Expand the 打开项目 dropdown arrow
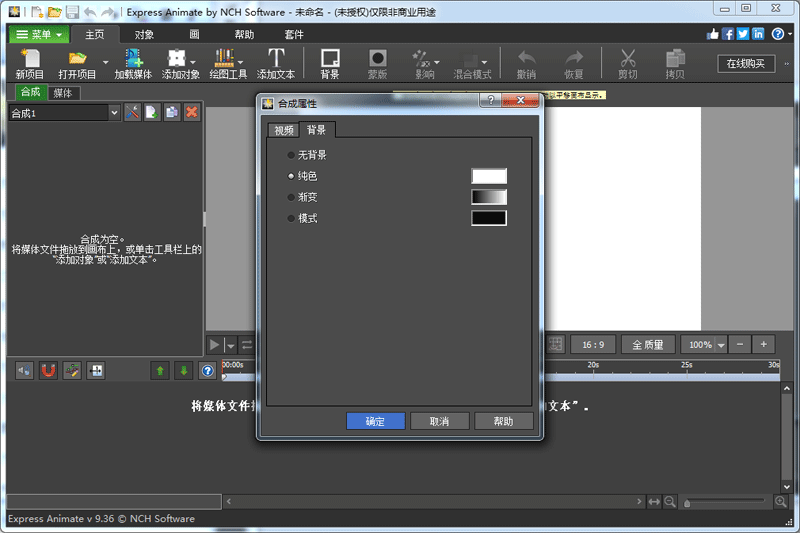Screen dimensions: 800x533 pyautogui.click(x=105, y=63)
